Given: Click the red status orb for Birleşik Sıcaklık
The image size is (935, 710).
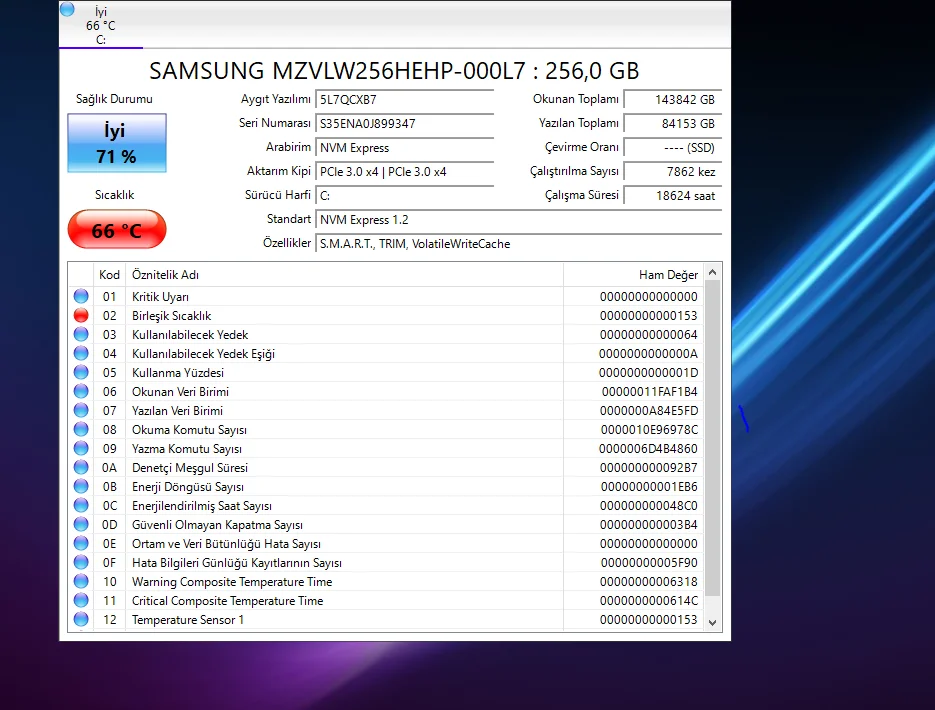Looking at the screenshot, I should point(81,315).
